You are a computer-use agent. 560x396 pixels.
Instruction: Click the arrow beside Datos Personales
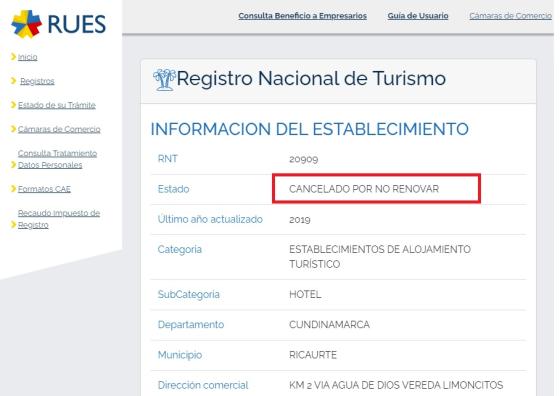coord(14,165)
